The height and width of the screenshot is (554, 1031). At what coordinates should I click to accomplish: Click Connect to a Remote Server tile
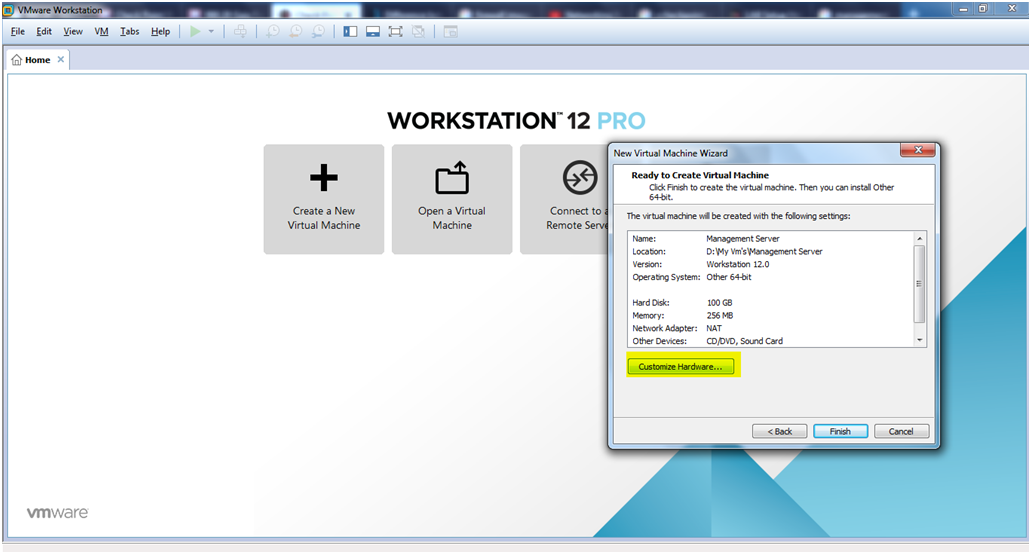564,199
